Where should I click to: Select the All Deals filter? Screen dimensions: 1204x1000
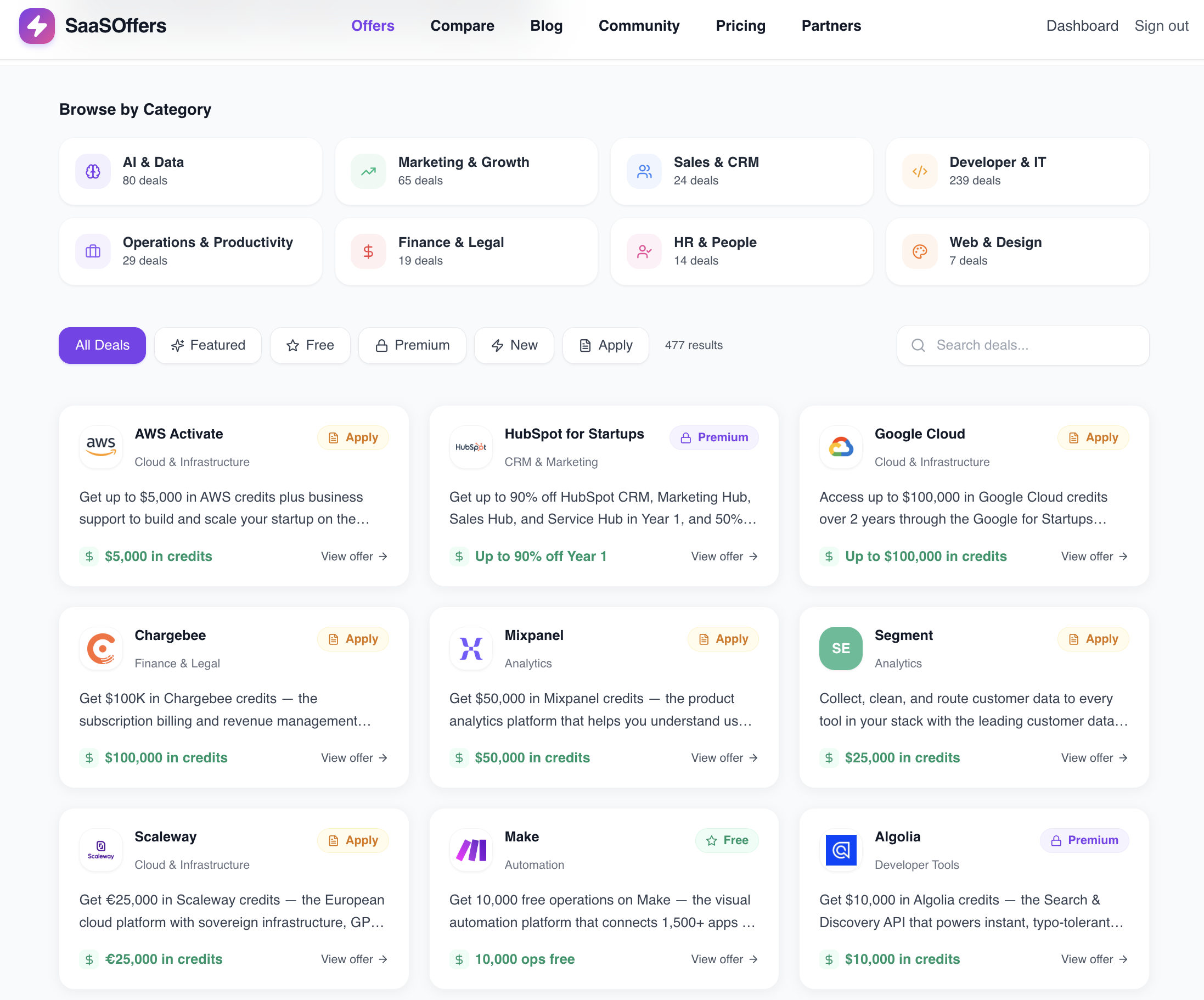click(x=102, y=345)
